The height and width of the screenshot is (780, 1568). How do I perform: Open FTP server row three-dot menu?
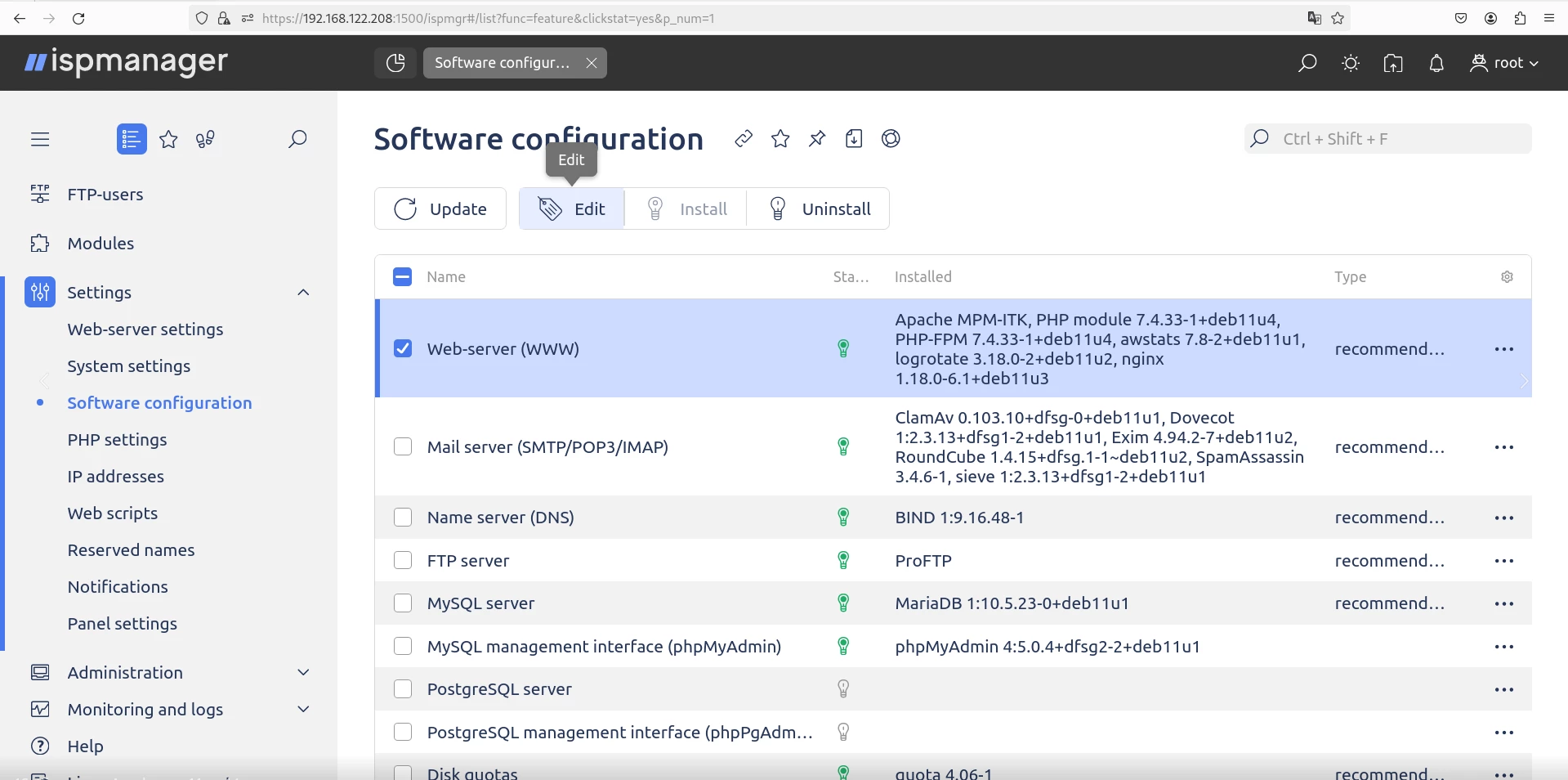[1504, 561]
